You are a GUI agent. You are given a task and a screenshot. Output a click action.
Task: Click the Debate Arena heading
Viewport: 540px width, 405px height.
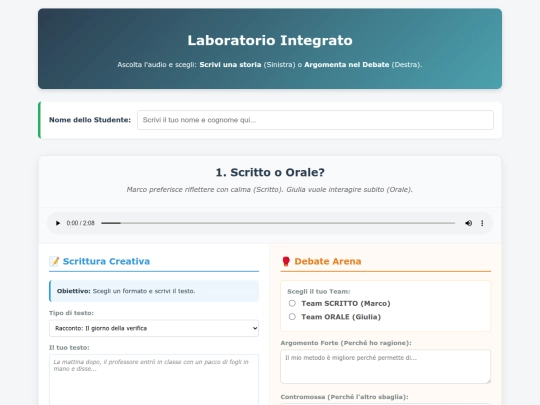pyautogui.click(x=328, y=261)
